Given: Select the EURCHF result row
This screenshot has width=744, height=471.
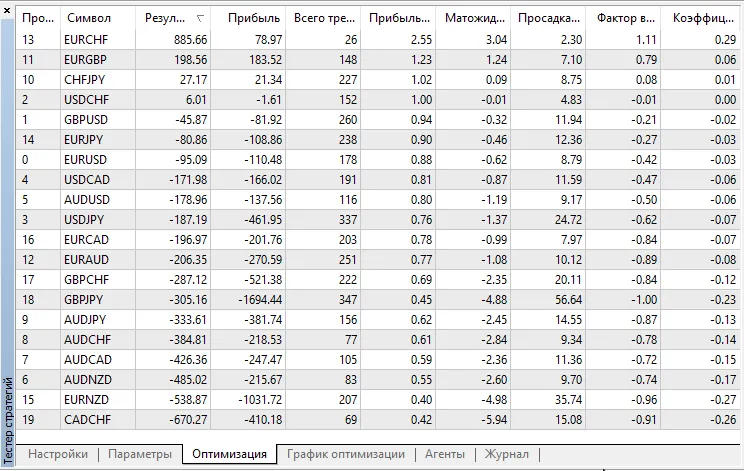Looking at the screenshot, I should coord(87,39).
